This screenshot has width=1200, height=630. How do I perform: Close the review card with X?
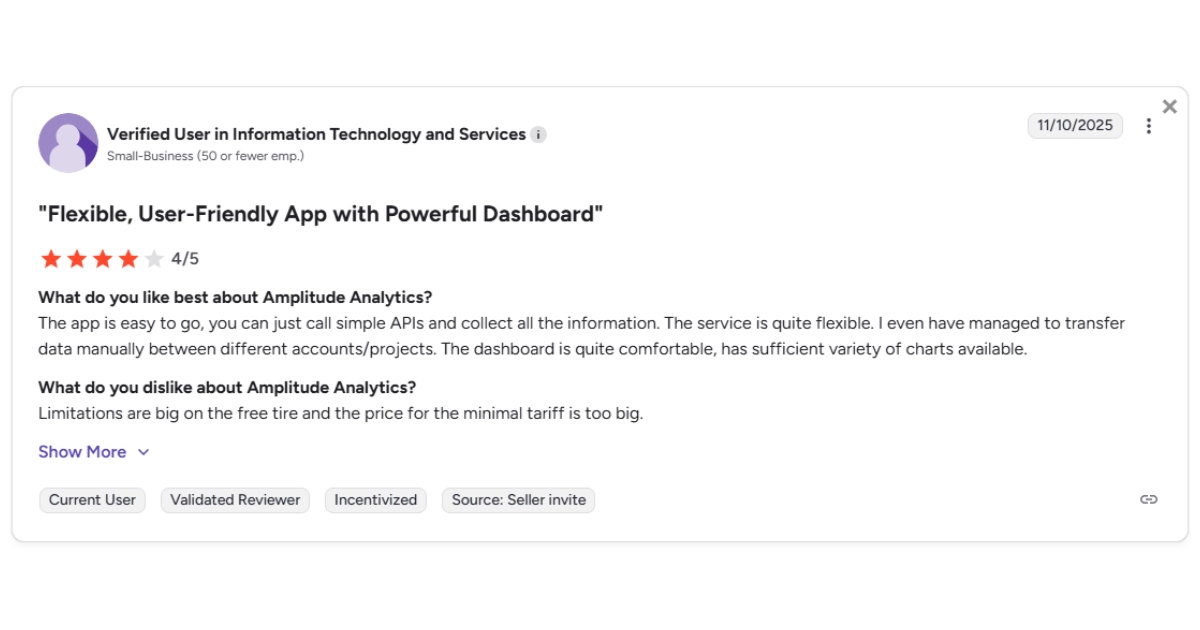[x=1169, y=107]
